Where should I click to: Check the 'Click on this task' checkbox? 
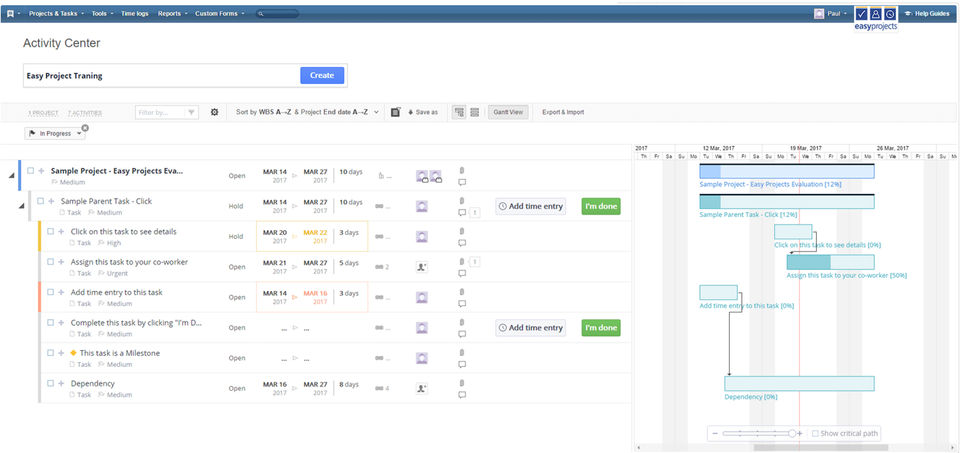click(x=50, y=231)
